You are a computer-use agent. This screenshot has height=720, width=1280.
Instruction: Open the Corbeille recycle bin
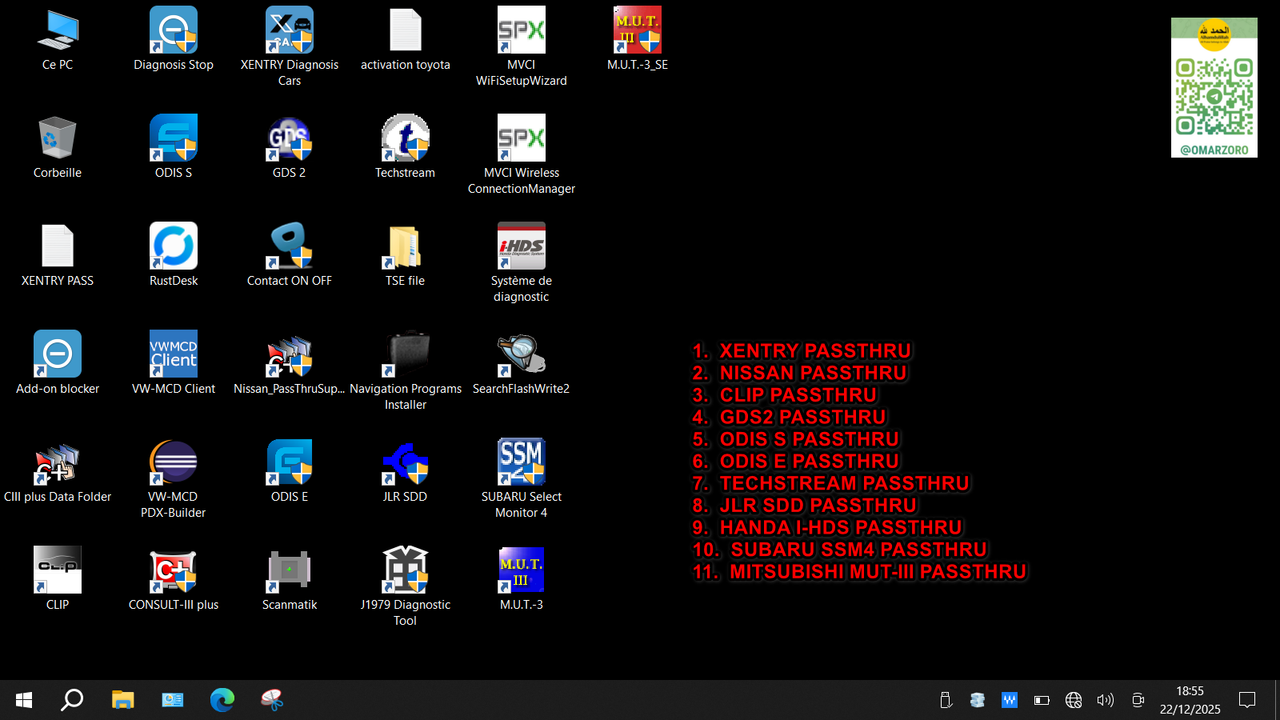click(57, 148)
